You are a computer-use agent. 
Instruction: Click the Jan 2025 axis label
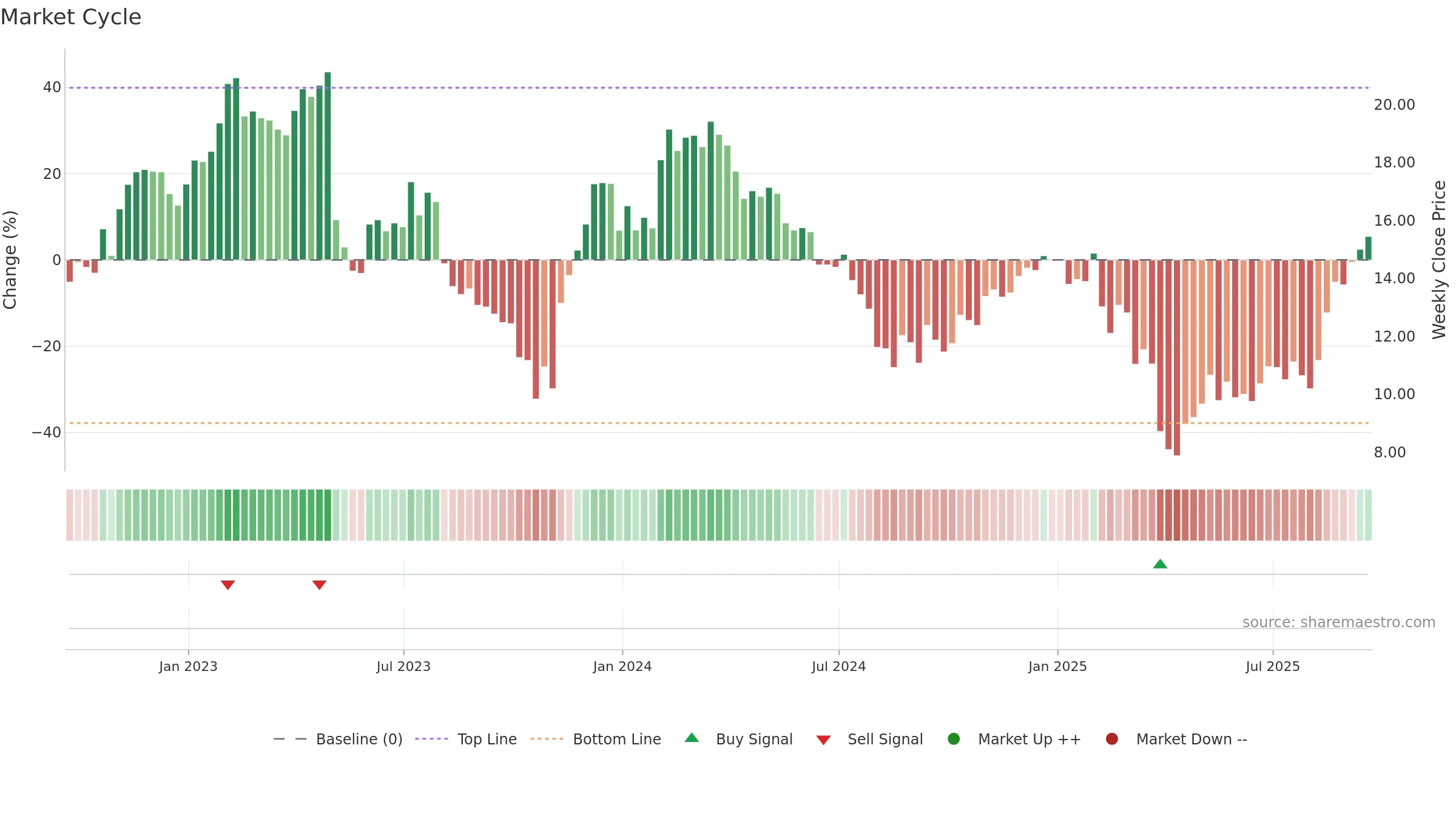pos(1057,667)
